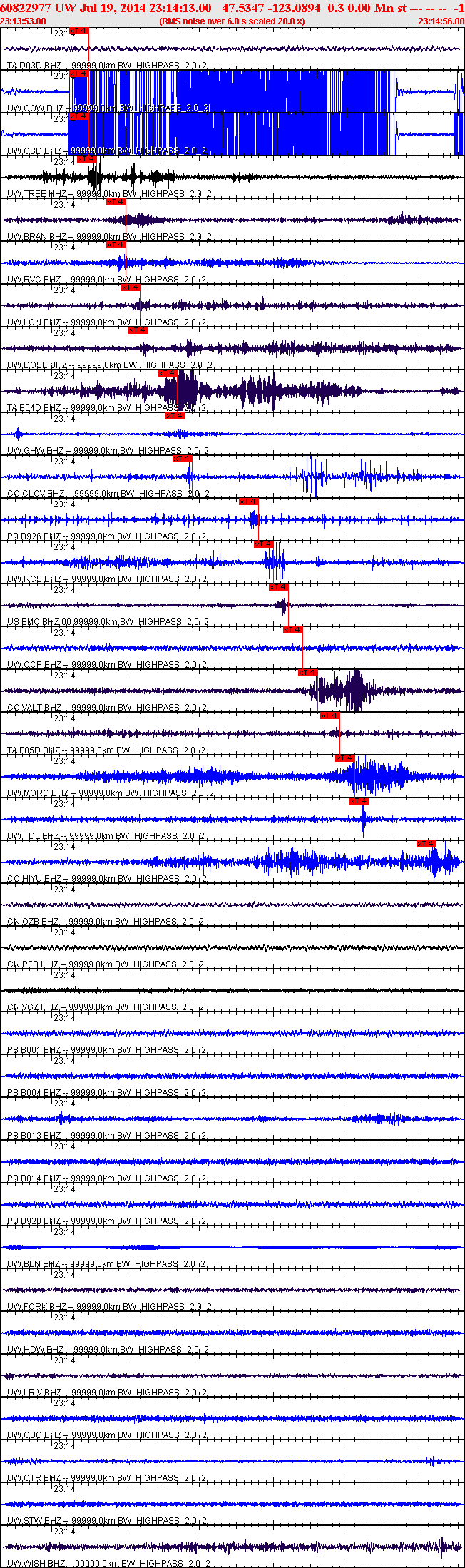Viewport: 465px width, 1568px height.
Task: Select the UW.STW EHZ station label
Action: click(x=34, y=1521)
